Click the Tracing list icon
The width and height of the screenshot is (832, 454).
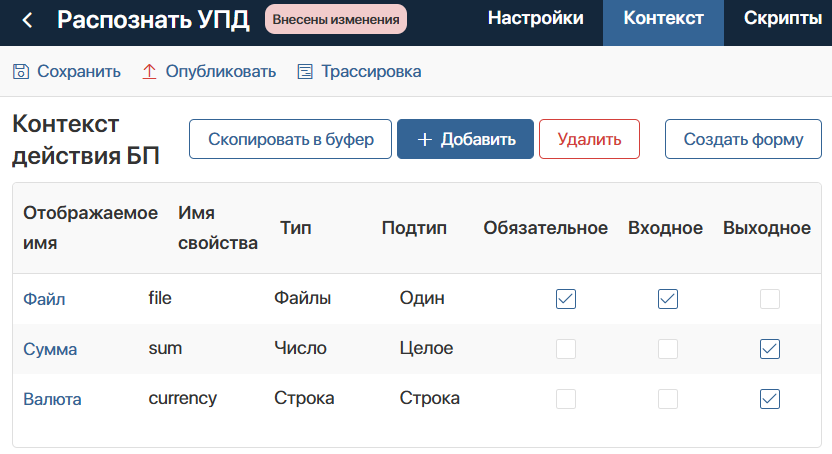pyautogui.click(x=305, y=72)
